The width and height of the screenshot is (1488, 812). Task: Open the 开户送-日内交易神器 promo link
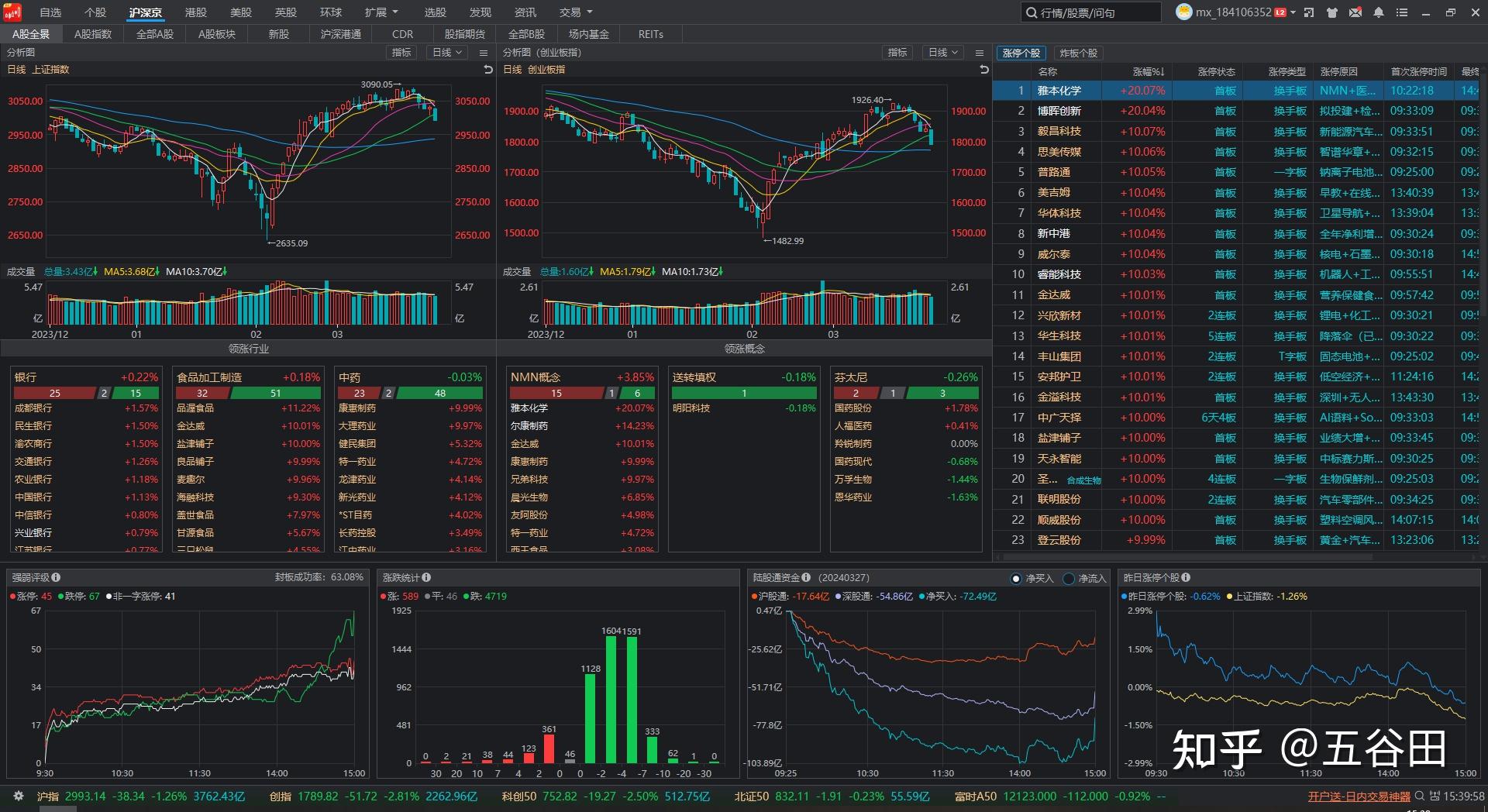click(x=1359, y=796)
